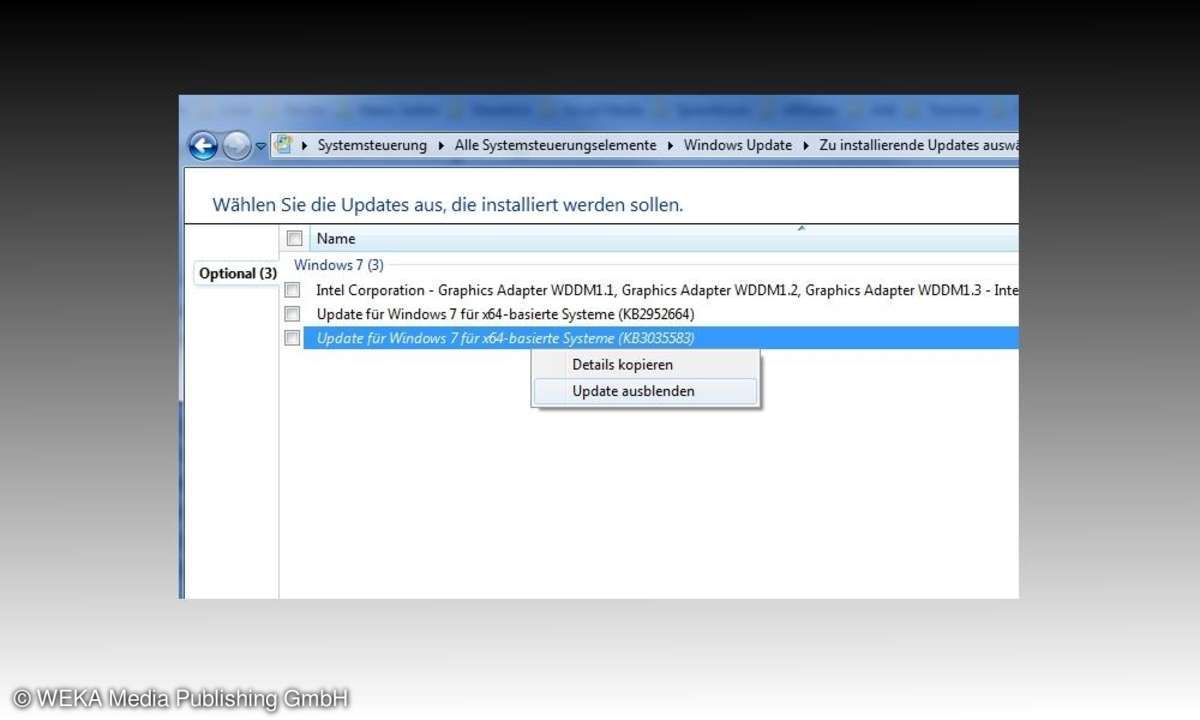The height and width of the screenshot is (720, 1200).
Task: Check the Intel Corporation Graphics Adapter update
Action: click(x=292, y=290)
